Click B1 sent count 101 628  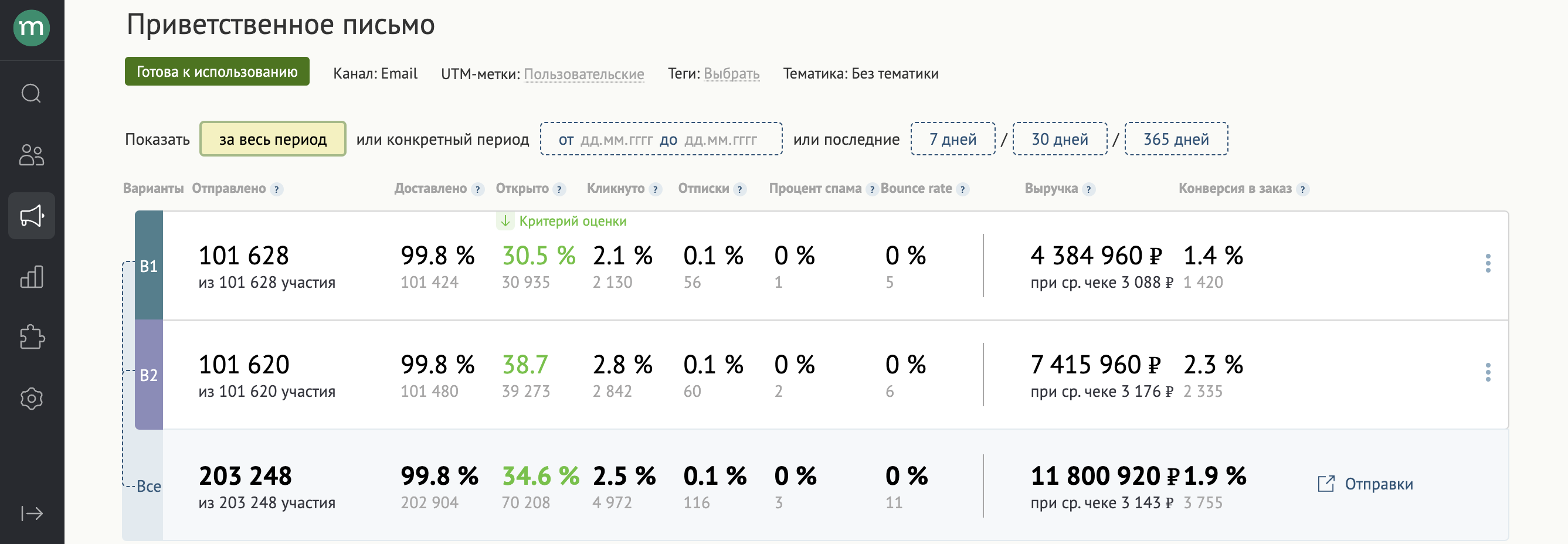(x=243, y=256)
